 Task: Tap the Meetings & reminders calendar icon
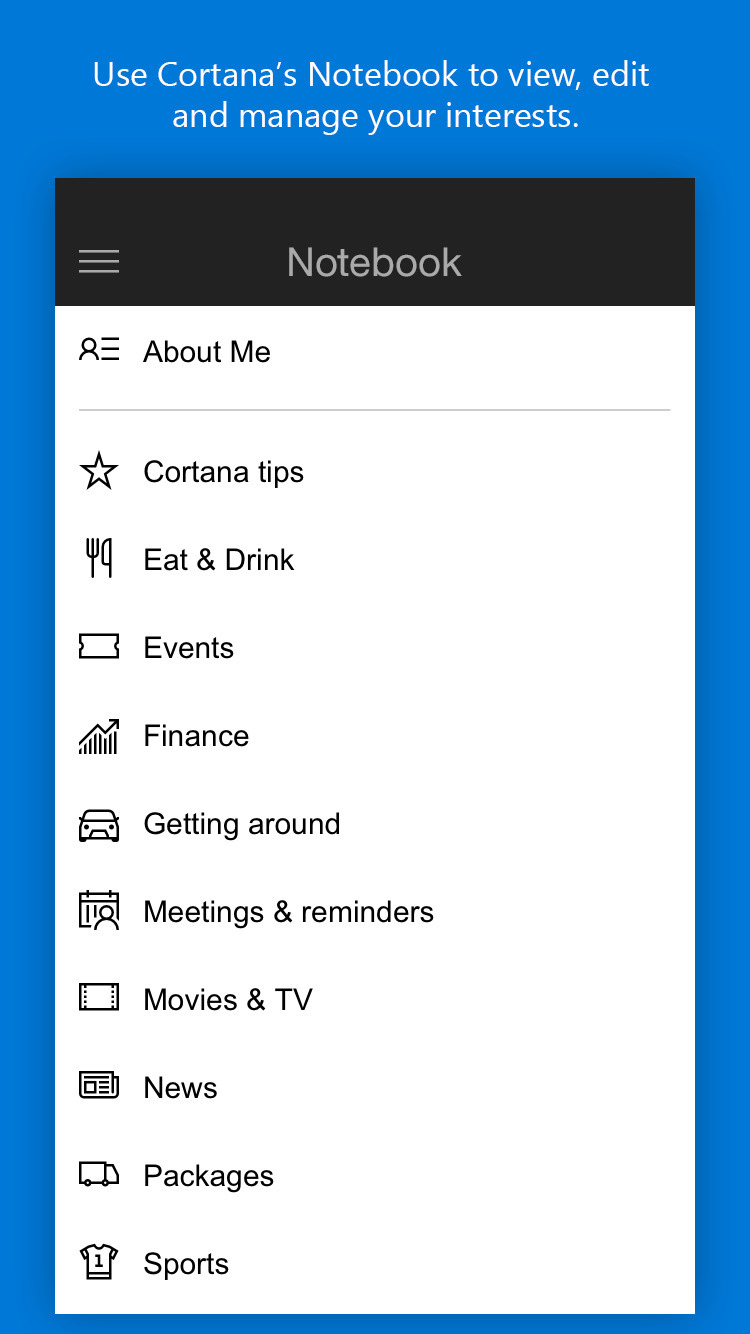click(99, 911)
